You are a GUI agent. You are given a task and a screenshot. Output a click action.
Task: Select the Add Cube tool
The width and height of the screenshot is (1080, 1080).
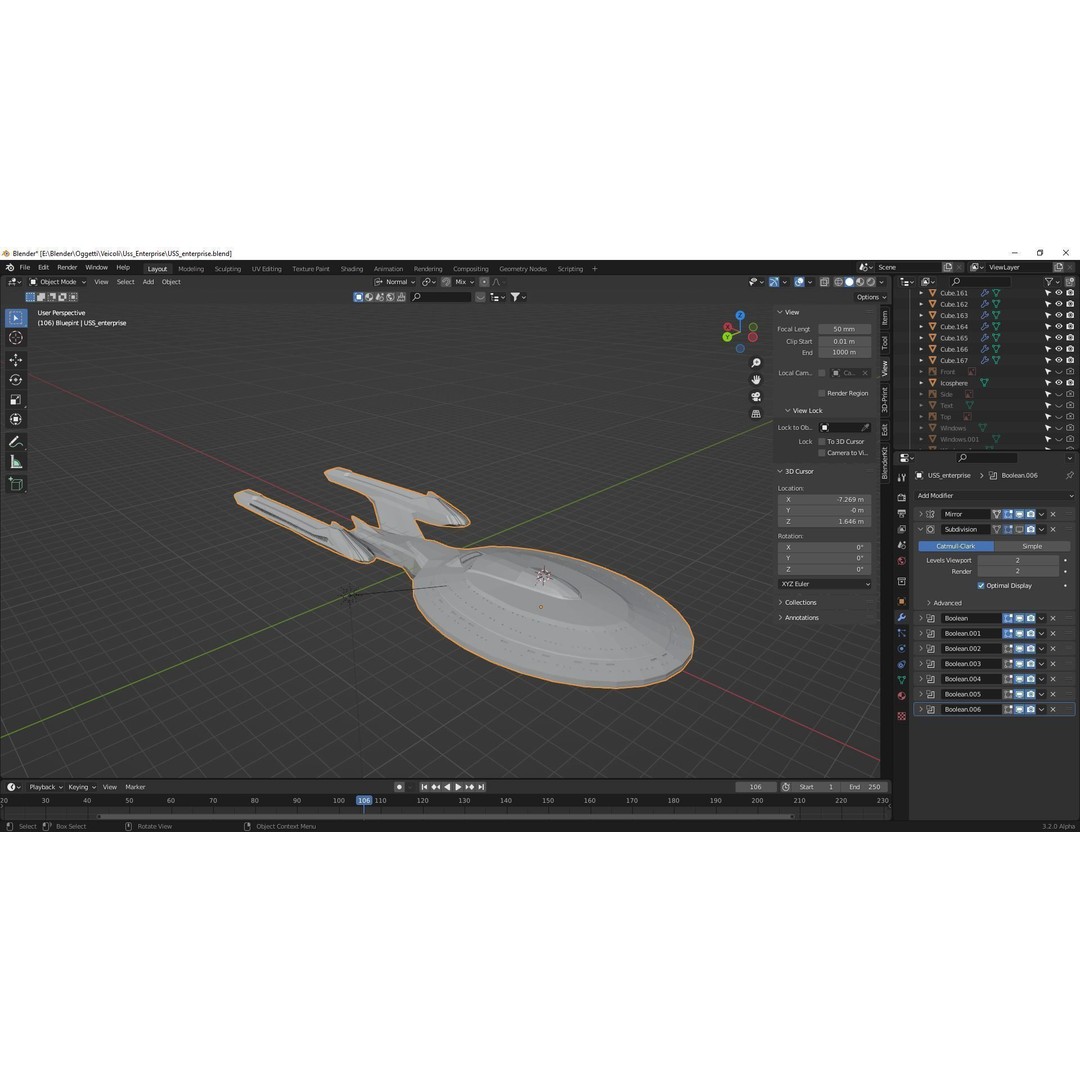(x=16, y=484)
